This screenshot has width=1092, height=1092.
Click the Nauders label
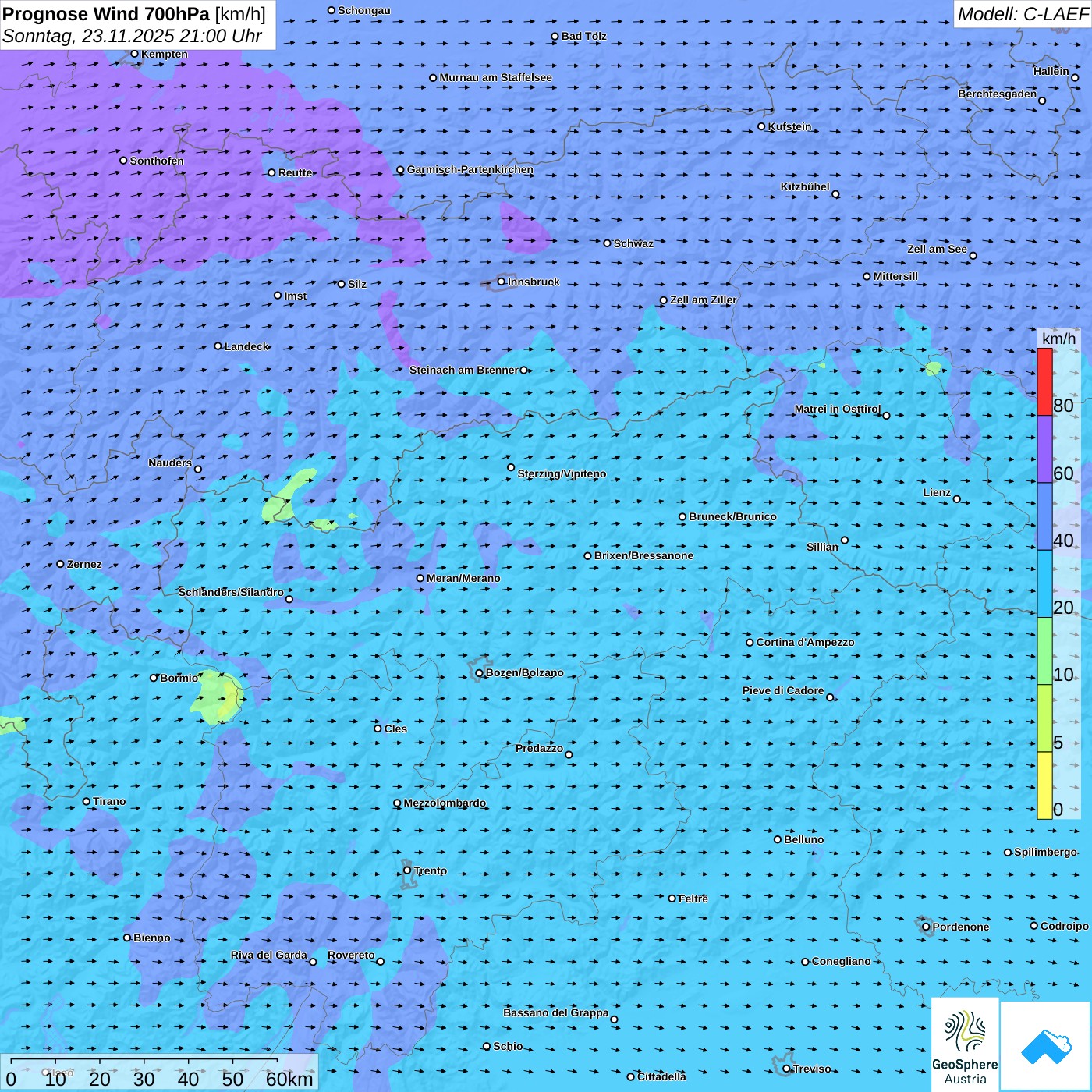[169, 463]
